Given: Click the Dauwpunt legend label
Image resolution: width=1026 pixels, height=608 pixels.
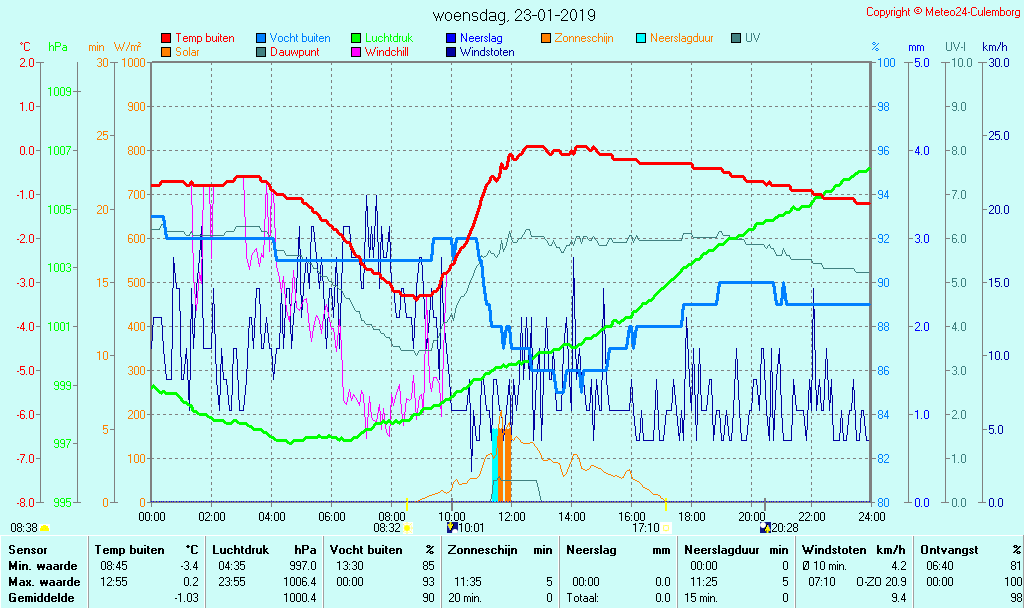Looking at the screenshot, I should click(295, 51).
